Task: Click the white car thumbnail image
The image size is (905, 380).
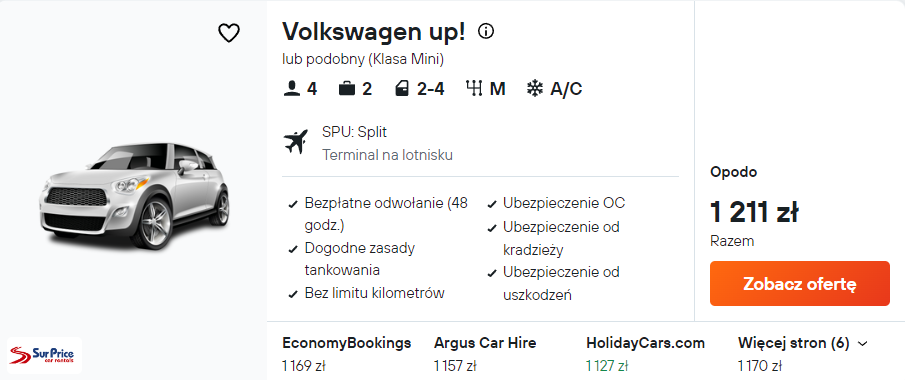Action: pyautogui.click(x=134, y=195)
